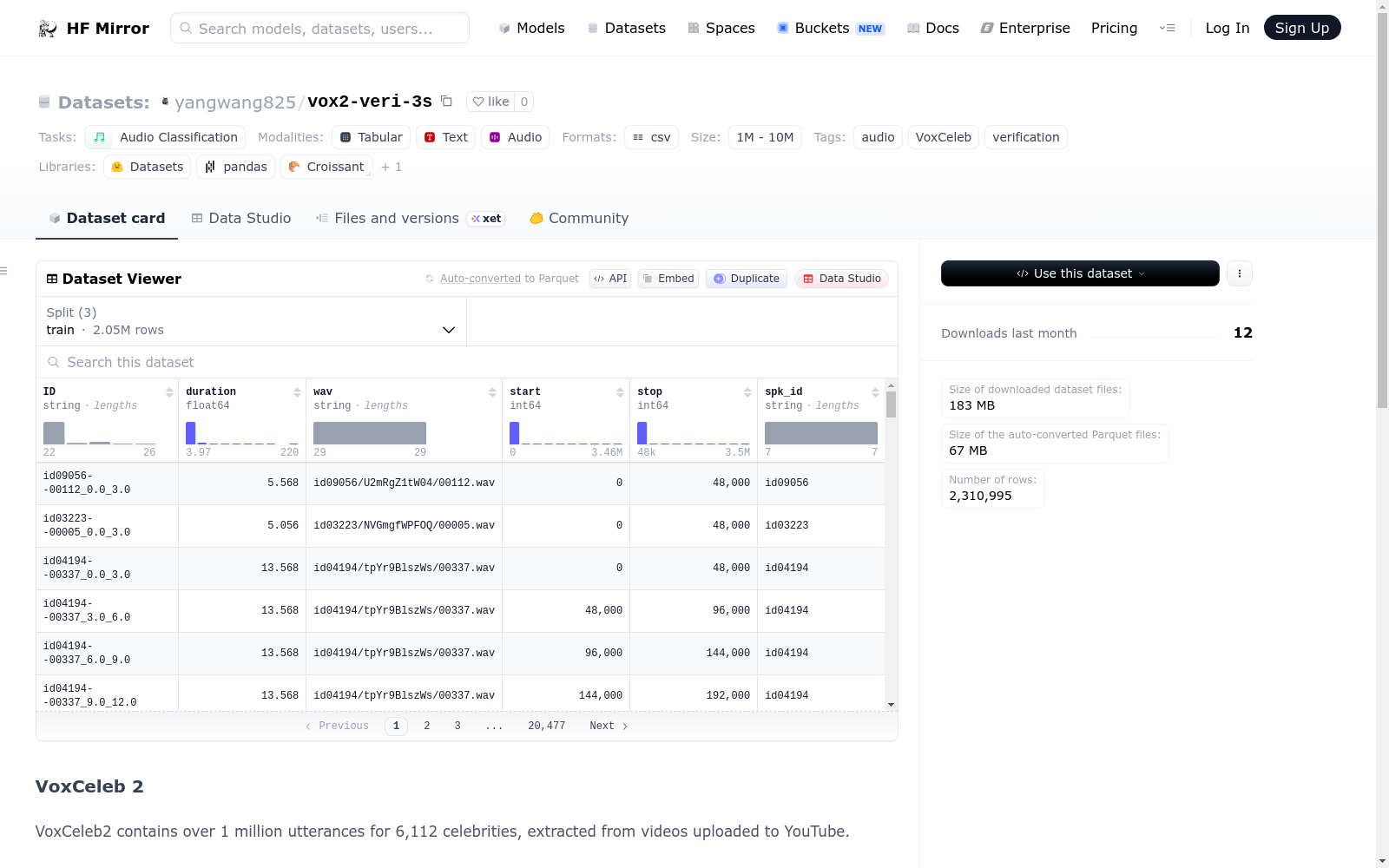This screenshot has width=1389, height=868.
Task: Open the Files and versions tab
Action: pyautogui.click(x=410, y=219)
